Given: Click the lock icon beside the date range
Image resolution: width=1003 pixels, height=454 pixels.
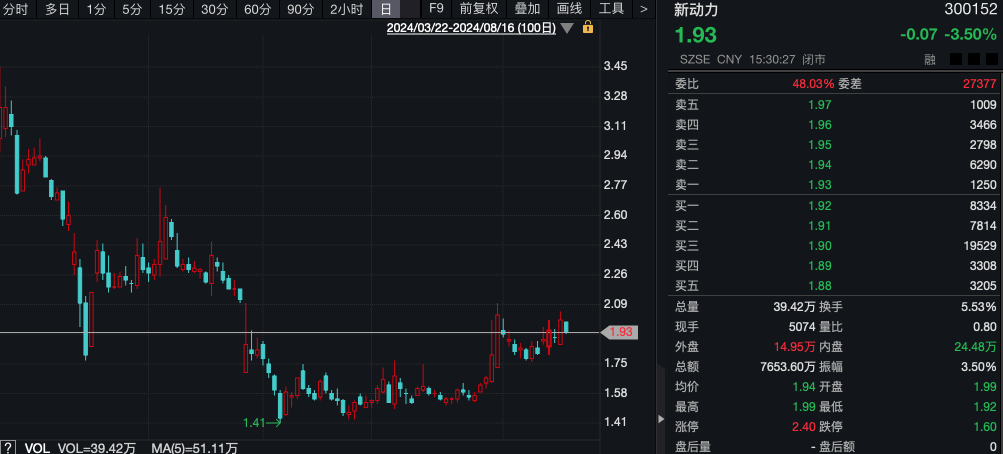Looking at the screenshot, I should [x=588, y=28].
